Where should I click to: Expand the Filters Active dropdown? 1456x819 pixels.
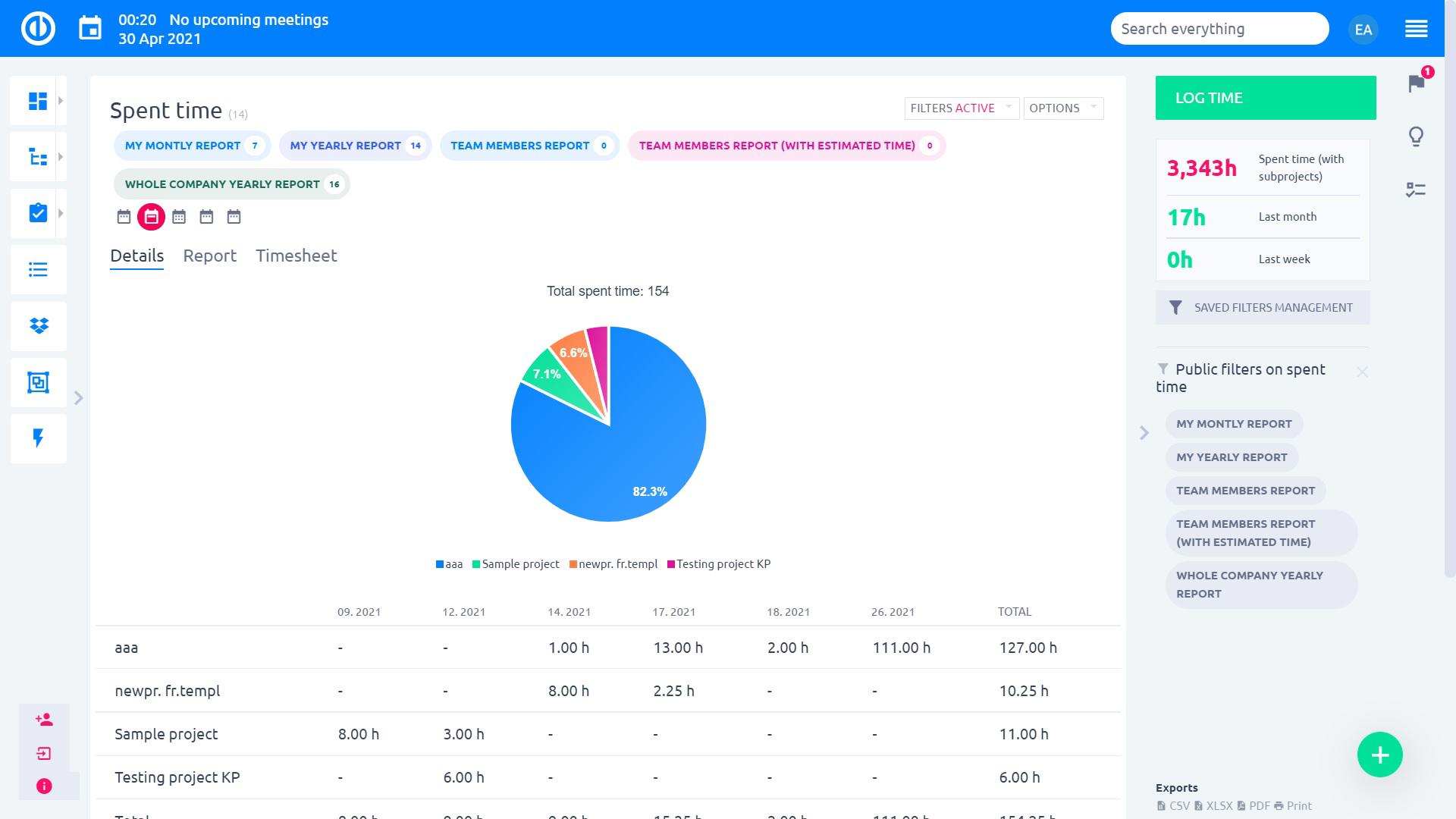[x=960, y=108]
